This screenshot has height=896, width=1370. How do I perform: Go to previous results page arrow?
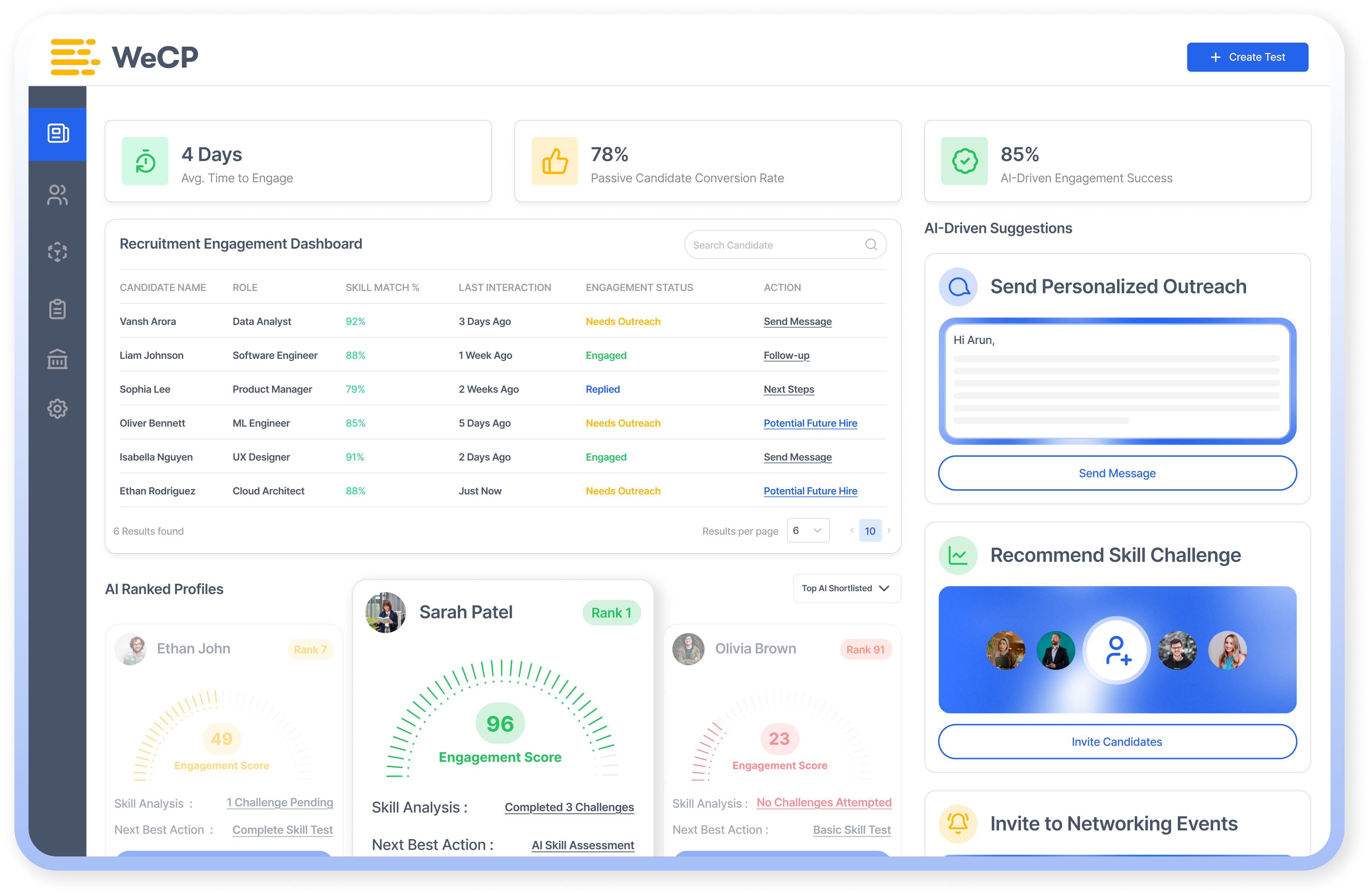(x=852, y=530)
